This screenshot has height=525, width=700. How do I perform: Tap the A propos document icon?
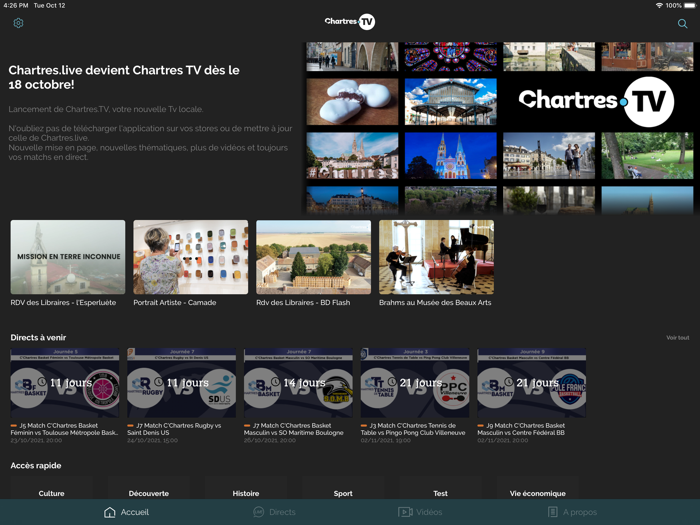(553, 512)
